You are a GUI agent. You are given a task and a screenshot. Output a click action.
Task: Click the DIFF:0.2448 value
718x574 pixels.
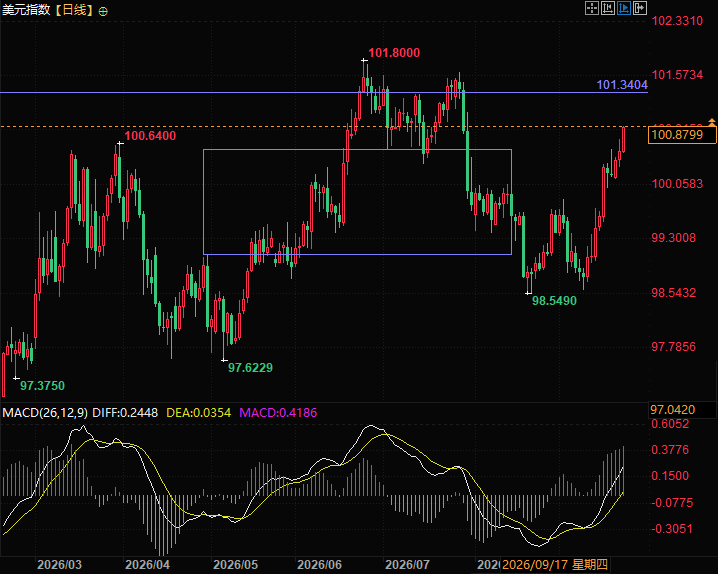(125, 413)
